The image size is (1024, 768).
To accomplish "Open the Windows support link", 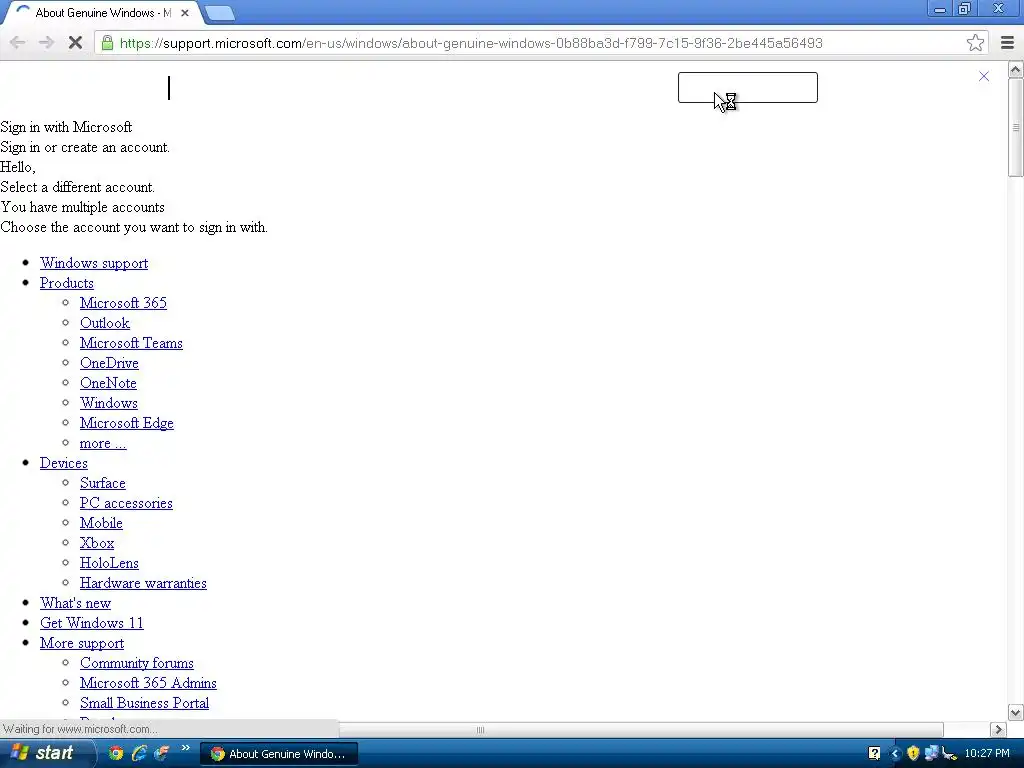I will click(94, 263).
